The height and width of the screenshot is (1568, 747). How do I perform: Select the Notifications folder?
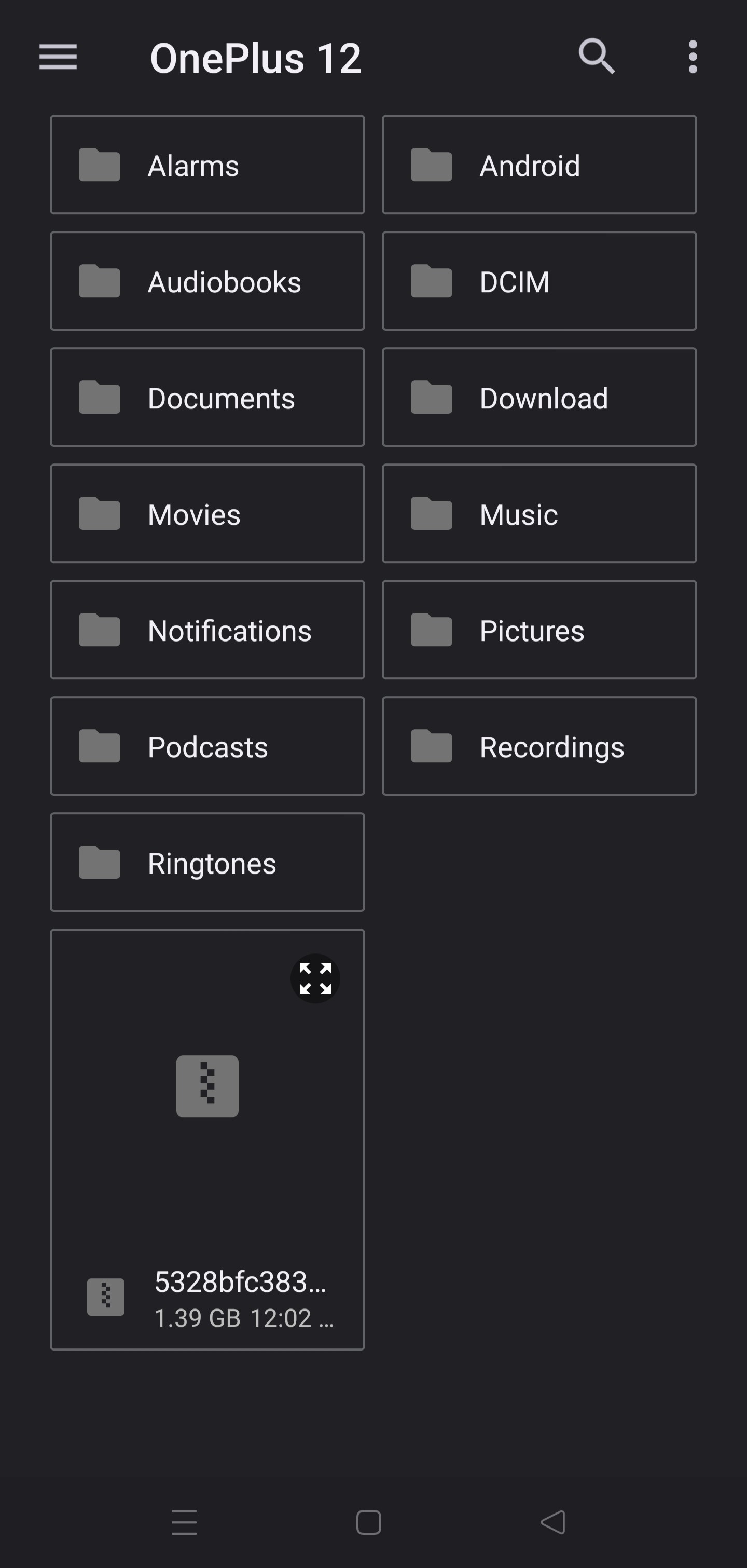pos(208,630)
